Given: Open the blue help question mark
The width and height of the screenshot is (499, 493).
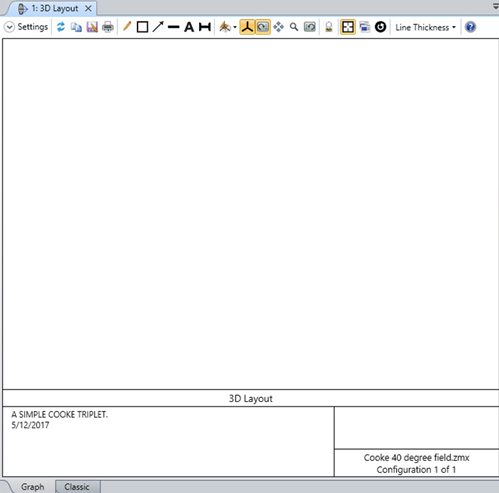Looking at the screenshot, I should click(470, 27).
